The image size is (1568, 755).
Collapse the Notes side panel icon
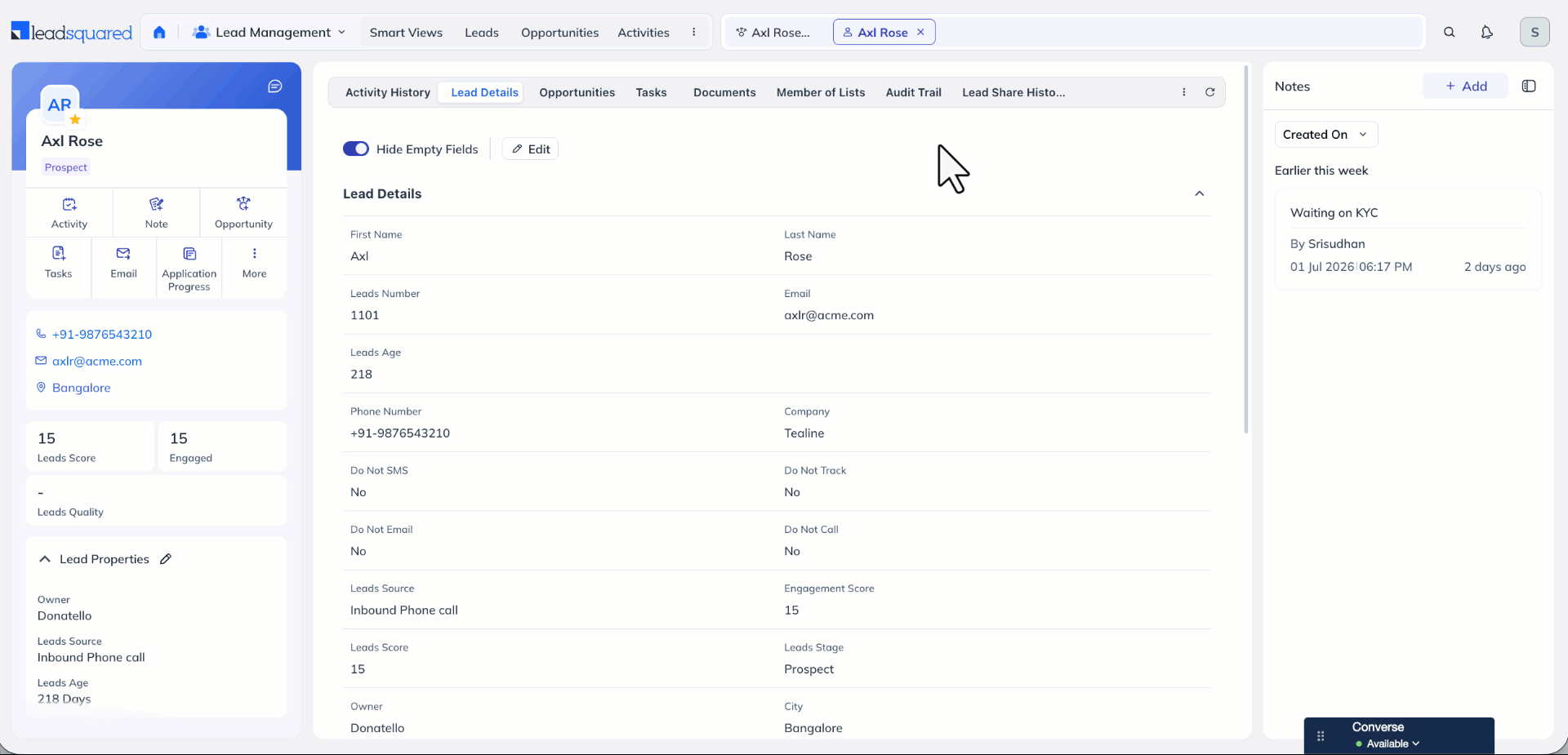tap(1529, 87)
